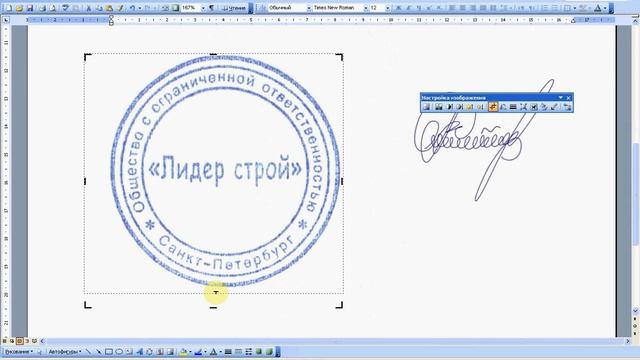Decrease picture contrast

tap(460, 107)
